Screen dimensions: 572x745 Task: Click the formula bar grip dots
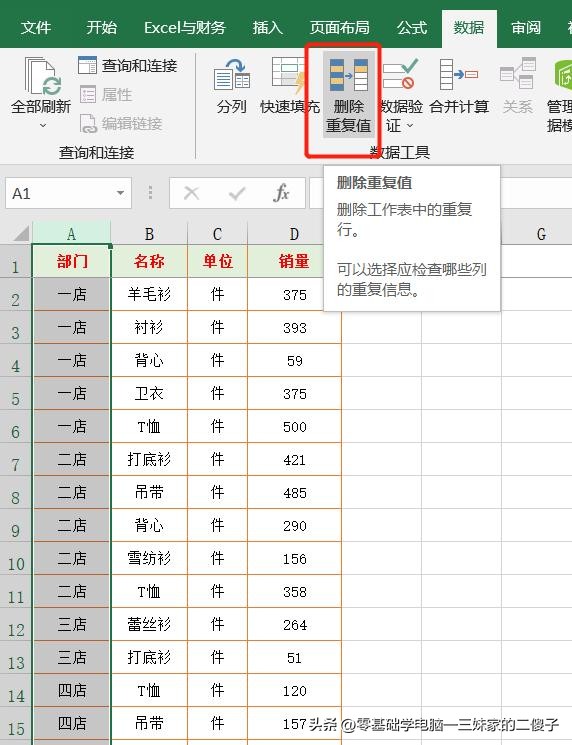coord(150,192)
